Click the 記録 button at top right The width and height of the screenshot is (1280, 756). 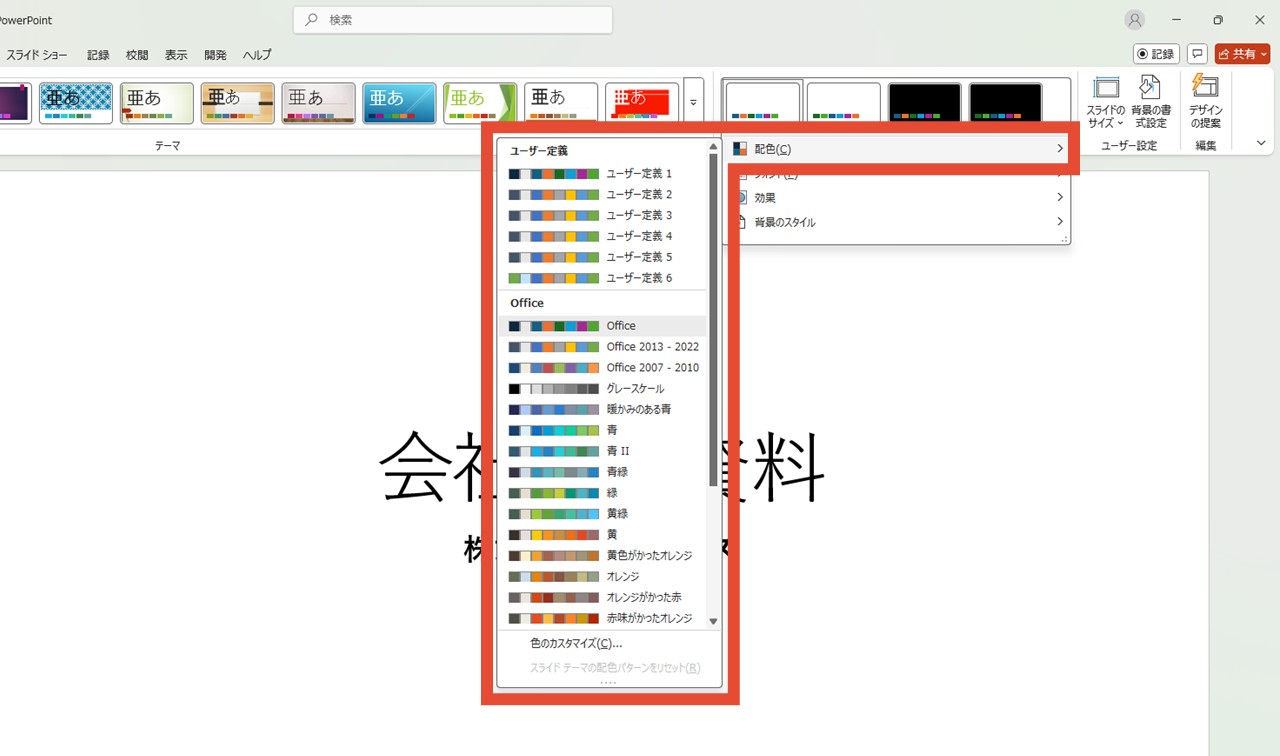coord(1156,54)
